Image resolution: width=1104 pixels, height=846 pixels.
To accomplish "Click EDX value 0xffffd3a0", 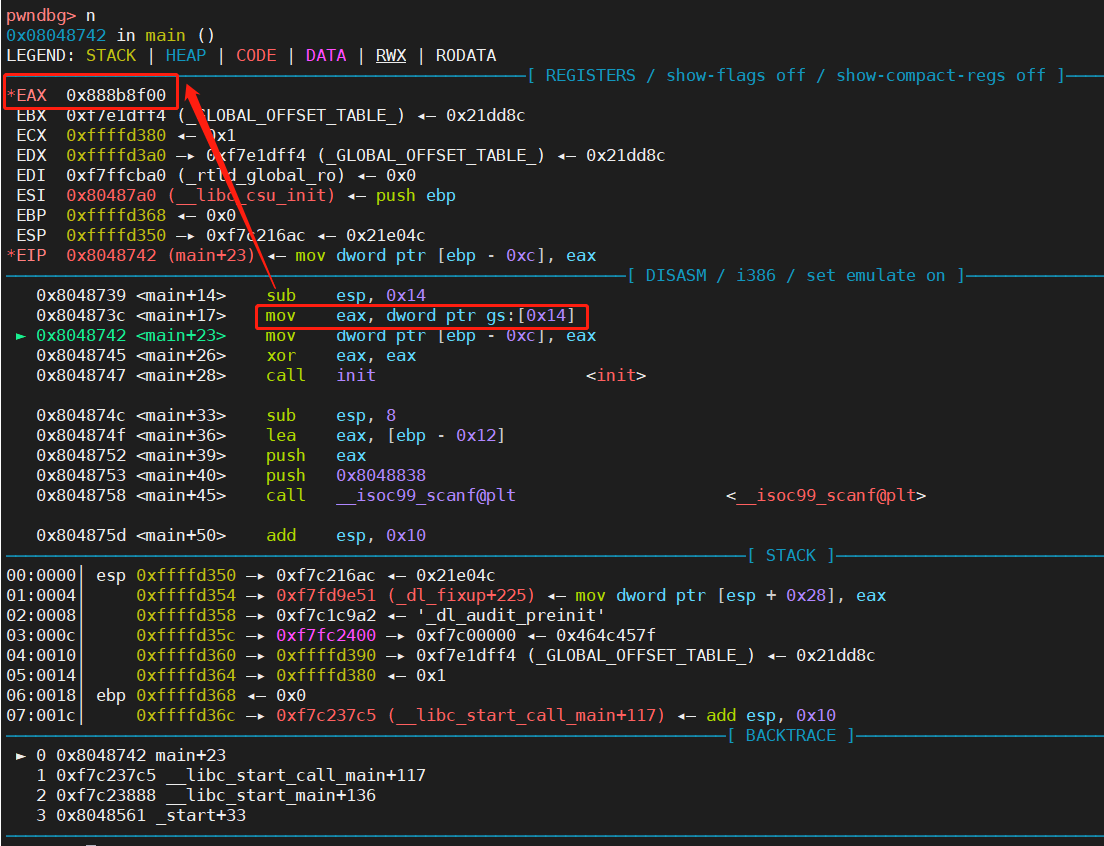I will pyautogui.click(x=116, y=156).
